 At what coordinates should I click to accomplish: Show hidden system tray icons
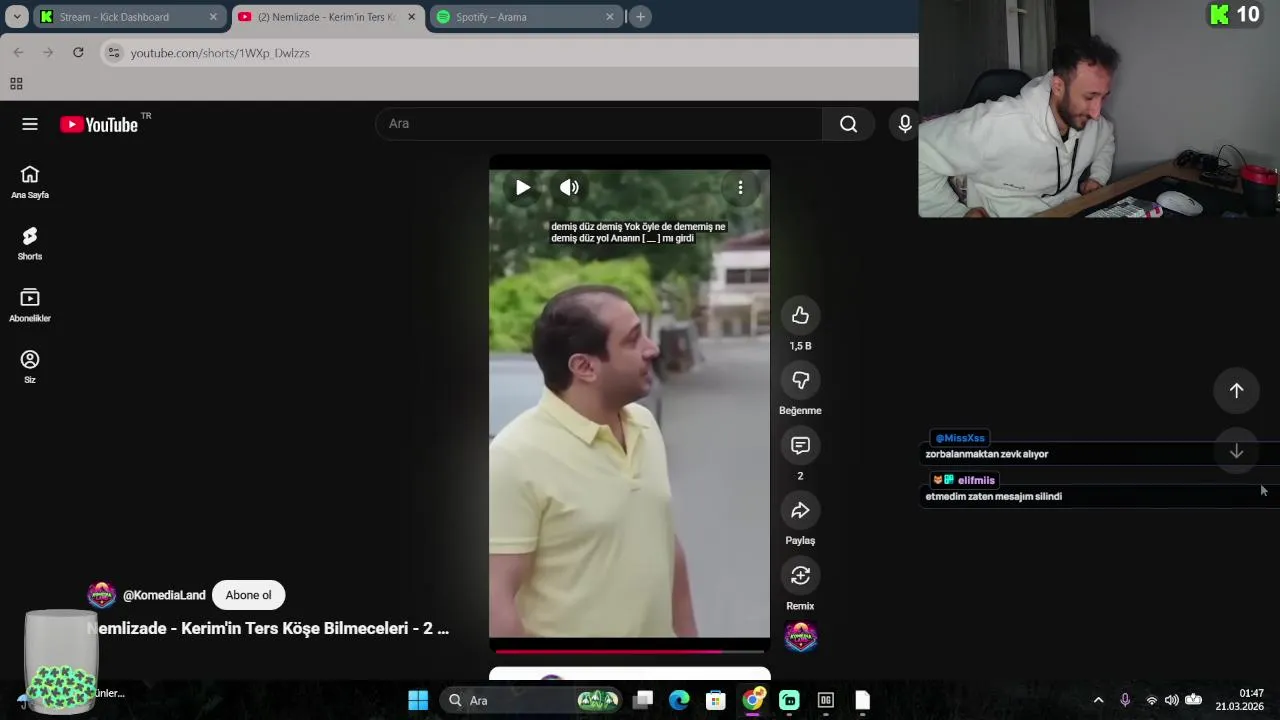(1098, 700)
